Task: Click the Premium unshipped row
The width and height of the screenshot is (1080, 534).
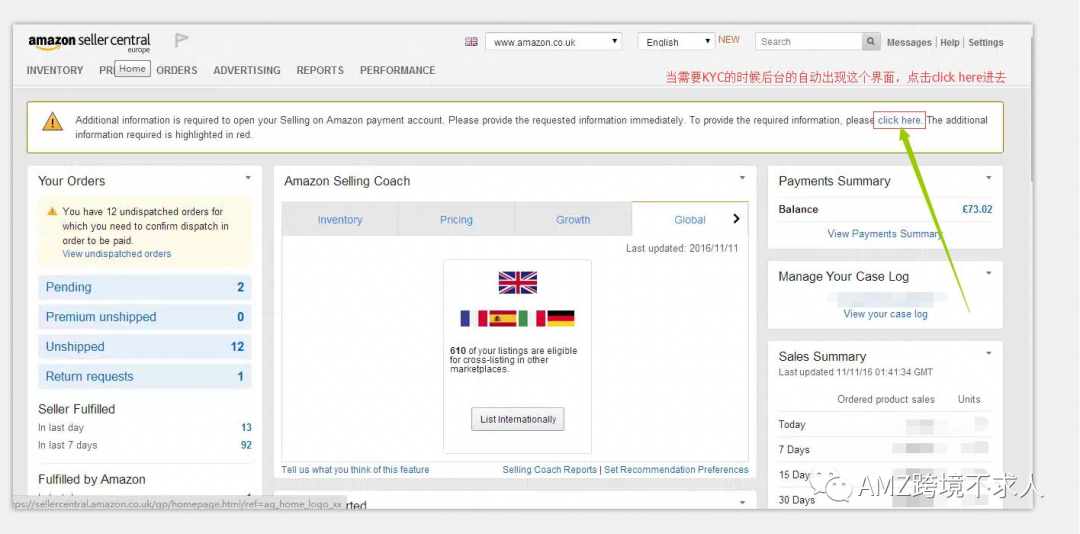Action: click(x=145, y=317)
